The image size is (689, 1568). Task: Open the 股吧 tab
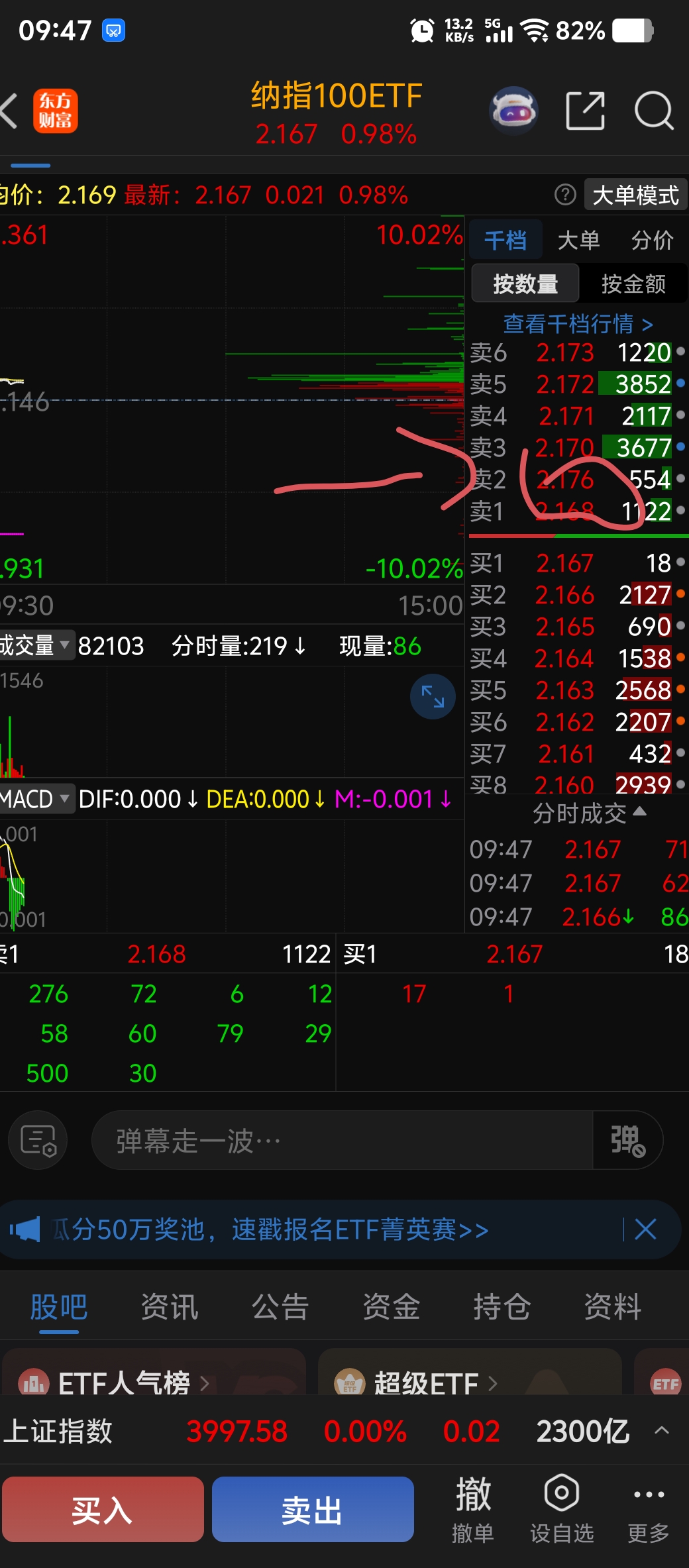pos(58,1307)
